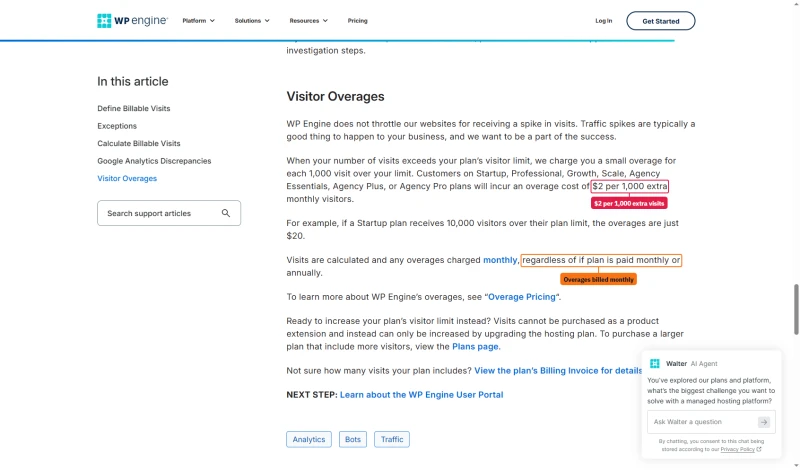
Task: Click the Log In link
Action: 604,21
